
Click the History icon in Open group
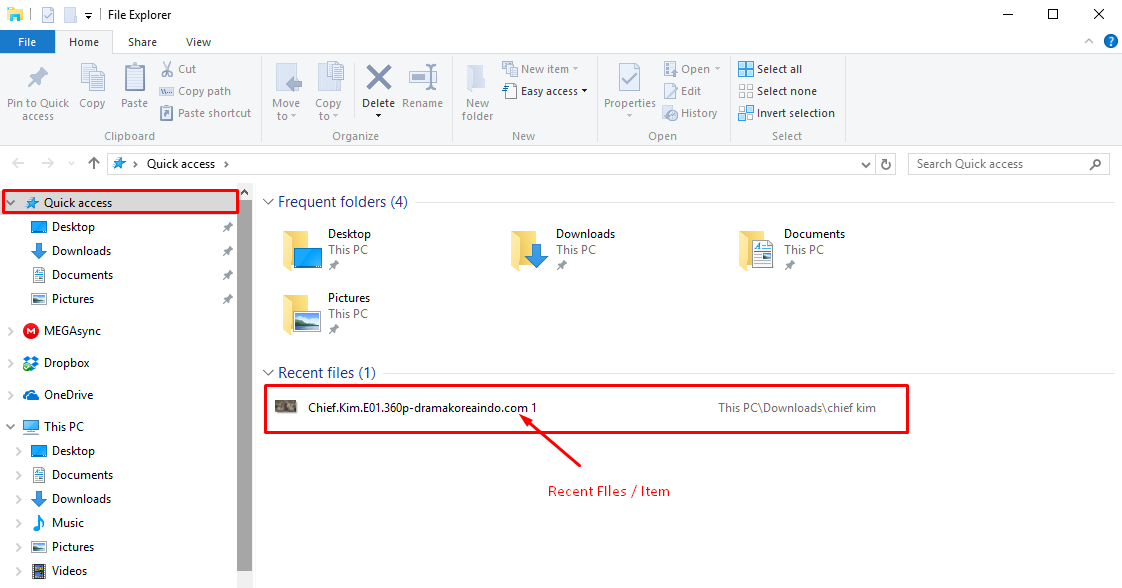(x=691, y=113)
